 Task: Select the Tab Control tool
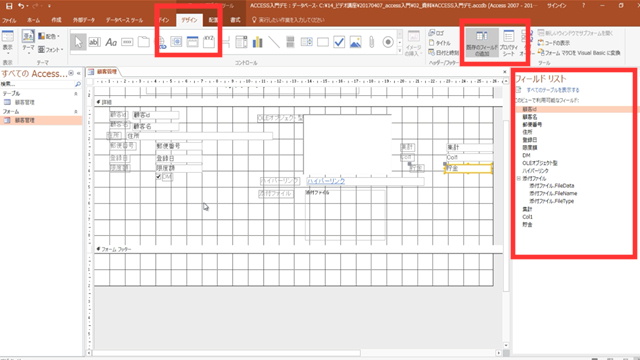pos(144,42)
